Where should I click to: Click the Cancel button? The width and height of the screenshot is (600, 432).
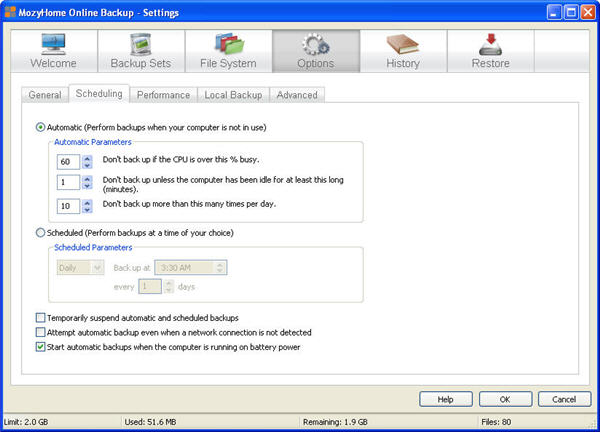[x=564, y=399]
